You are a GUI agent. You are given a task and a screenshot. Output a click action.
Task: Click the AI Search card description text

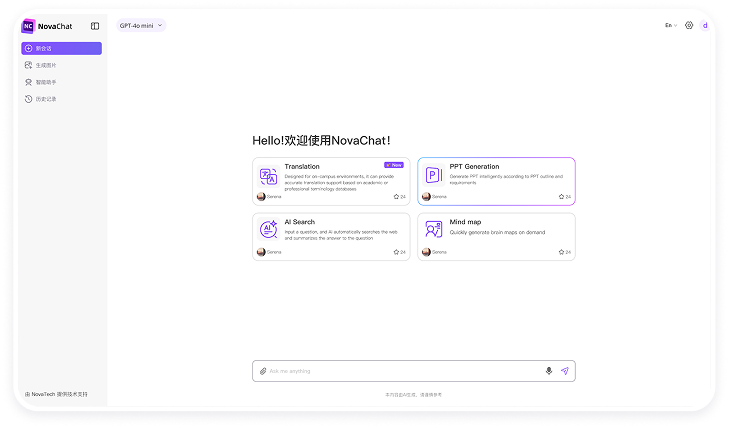click(341, 235)
